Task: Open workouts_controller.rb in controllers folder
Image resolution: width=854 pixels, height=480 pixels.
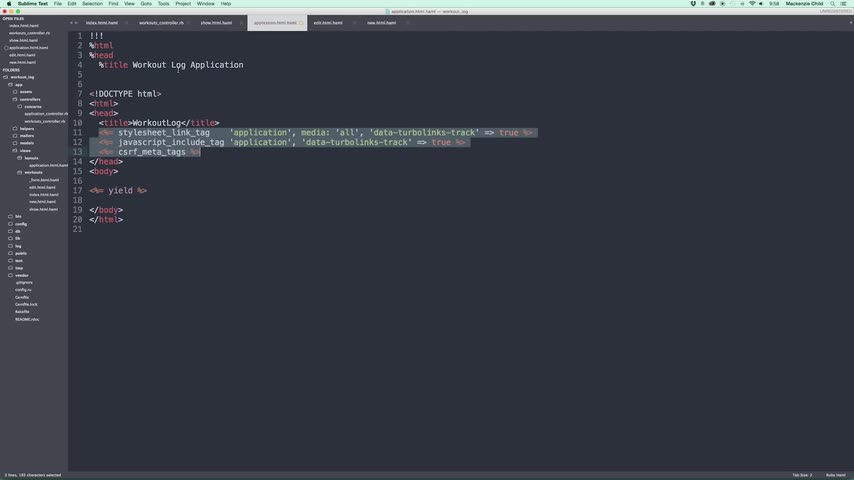Action: [x=45, y=121]
